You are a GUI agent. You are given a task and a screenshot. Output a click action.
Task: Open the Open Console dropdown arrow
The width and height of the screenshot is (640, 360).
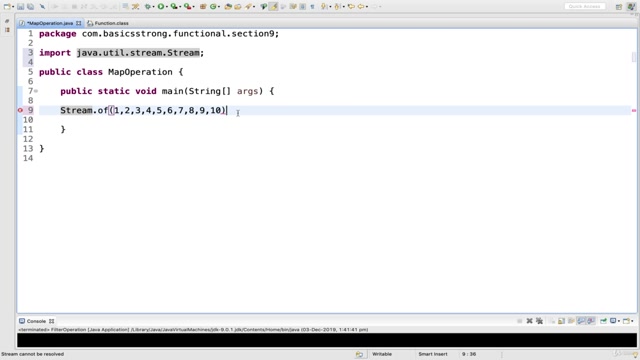tap(632, 321)
